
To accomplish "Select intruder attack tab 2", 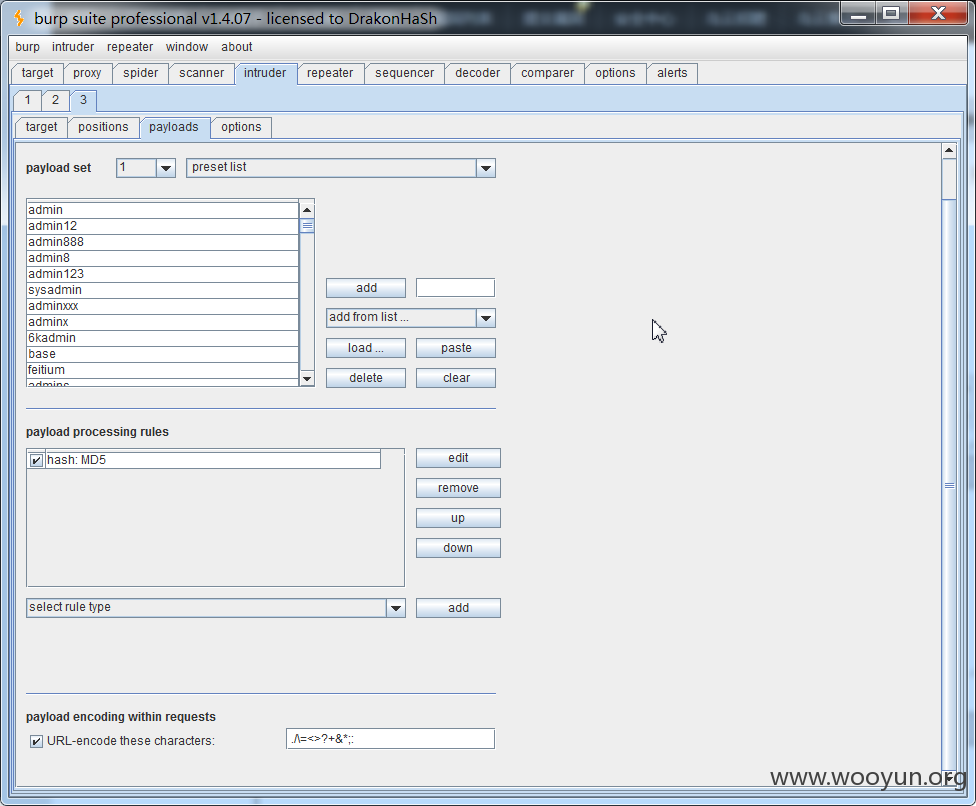I will [x=55, y=100].
